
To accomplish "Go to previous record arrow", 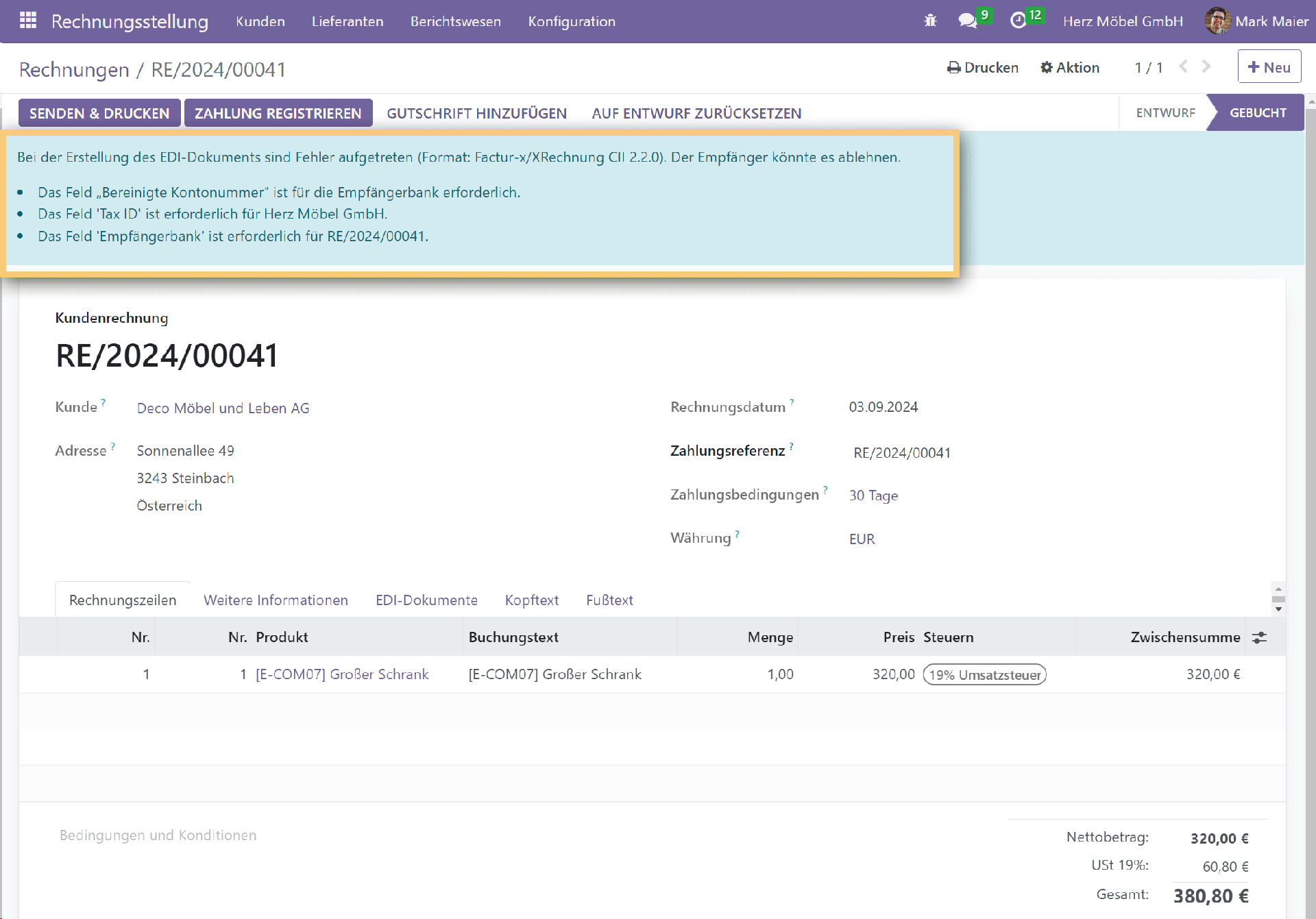I will 1183,66.
